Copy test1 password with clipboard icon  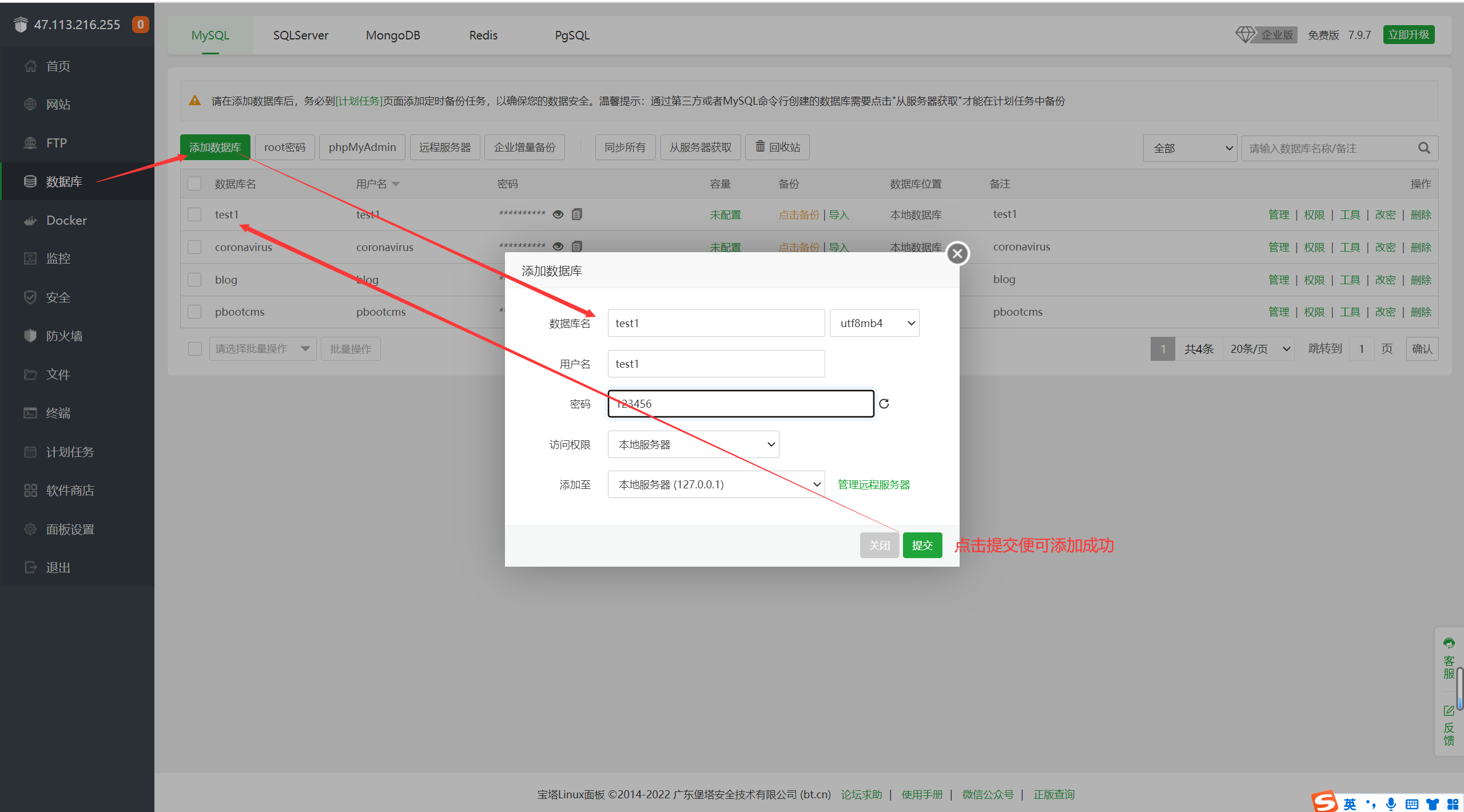click(577, 214)
